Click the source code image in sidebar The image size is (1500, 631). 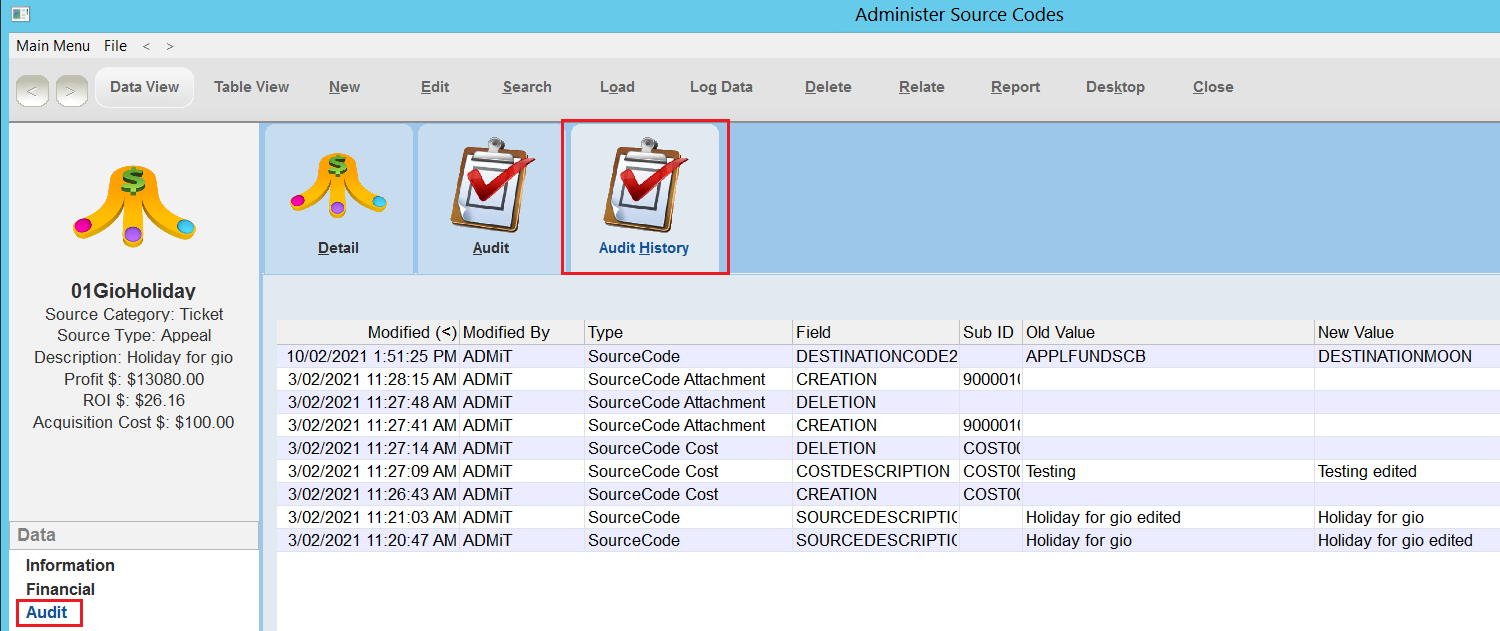click(x=134, y=205)
